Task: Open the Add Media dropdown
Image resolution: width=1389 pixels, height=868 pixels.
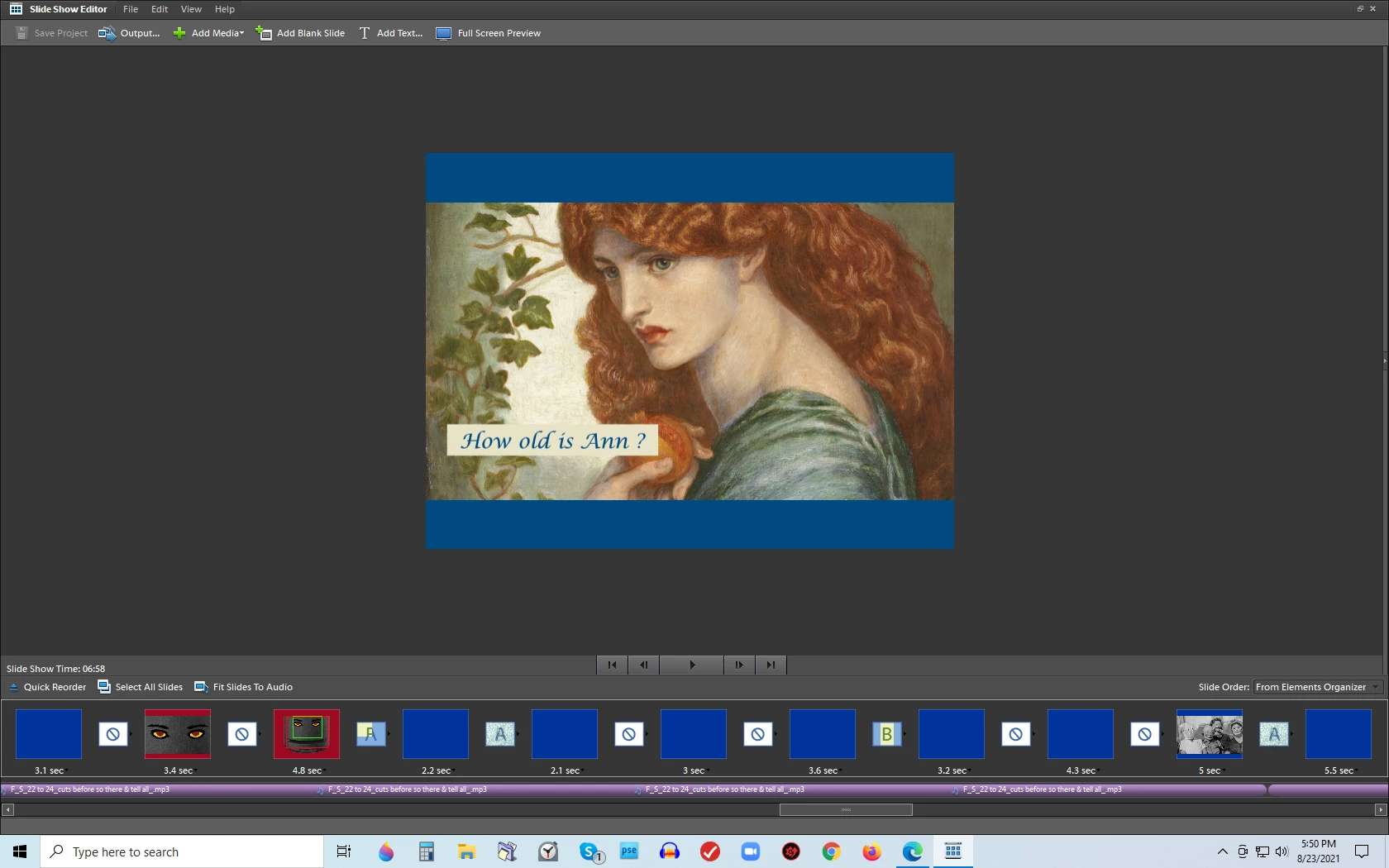Action: click(x=208, y=33)
